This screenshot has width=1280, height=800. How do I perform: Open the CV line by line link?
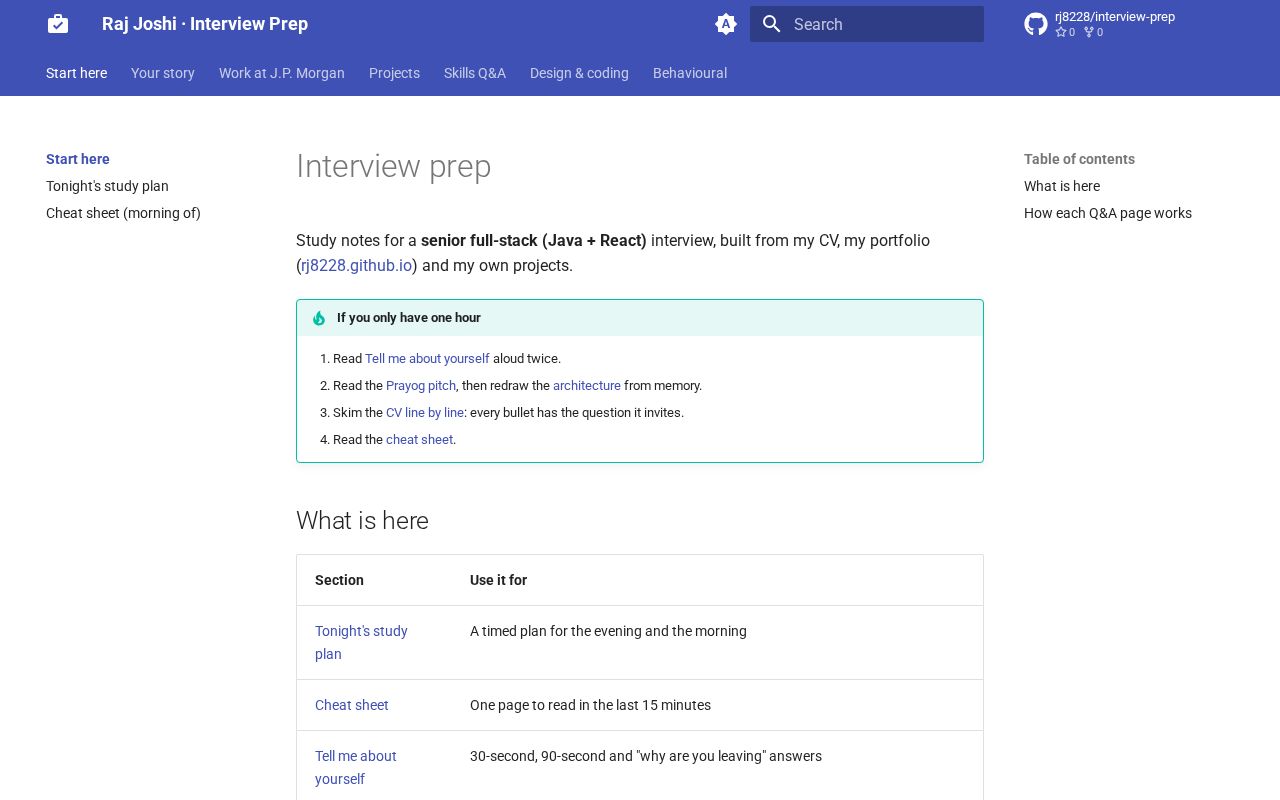[x=425, y=412]
